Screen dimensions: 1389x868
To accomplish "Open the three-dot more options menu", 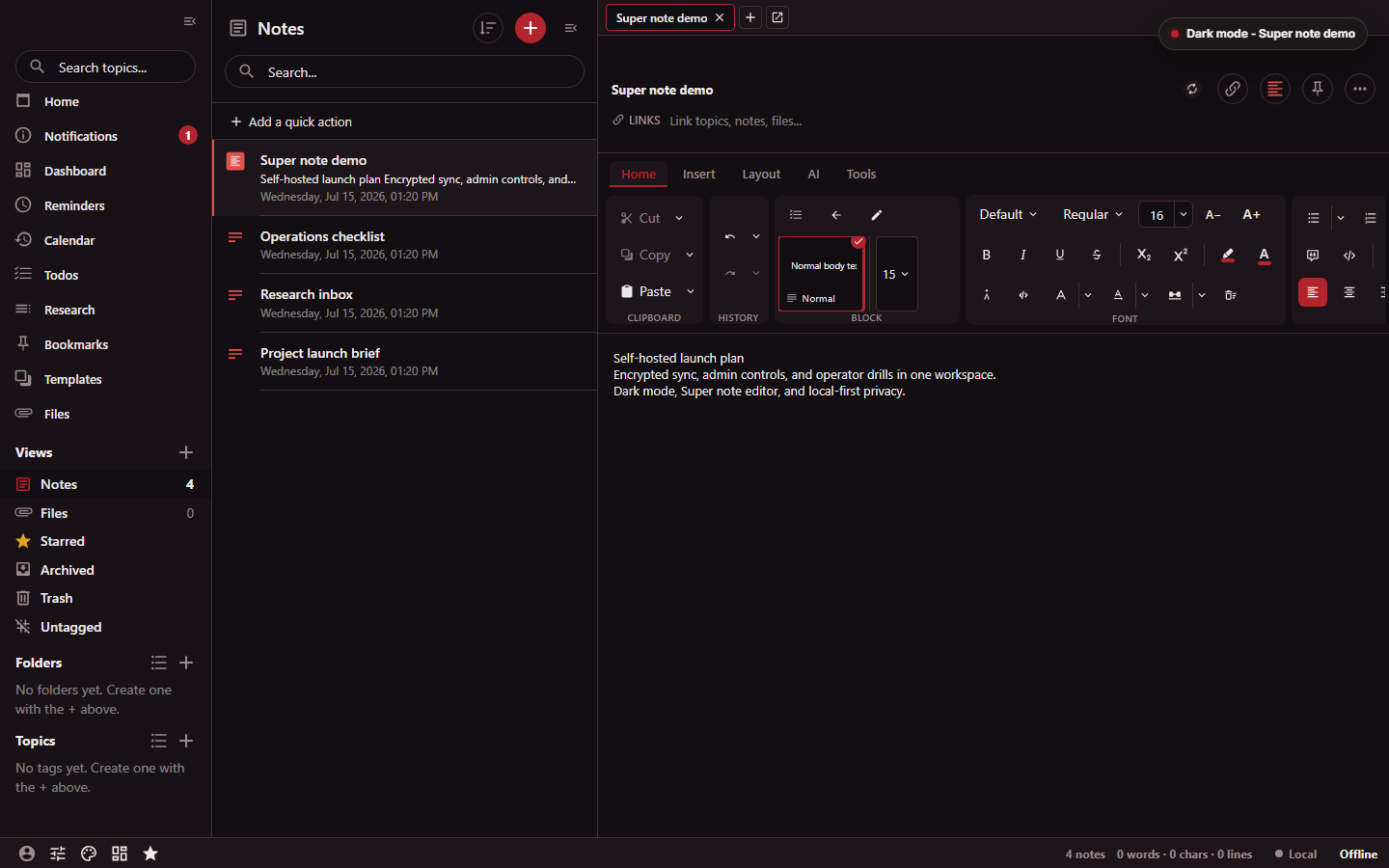I will coord(1360,89).
